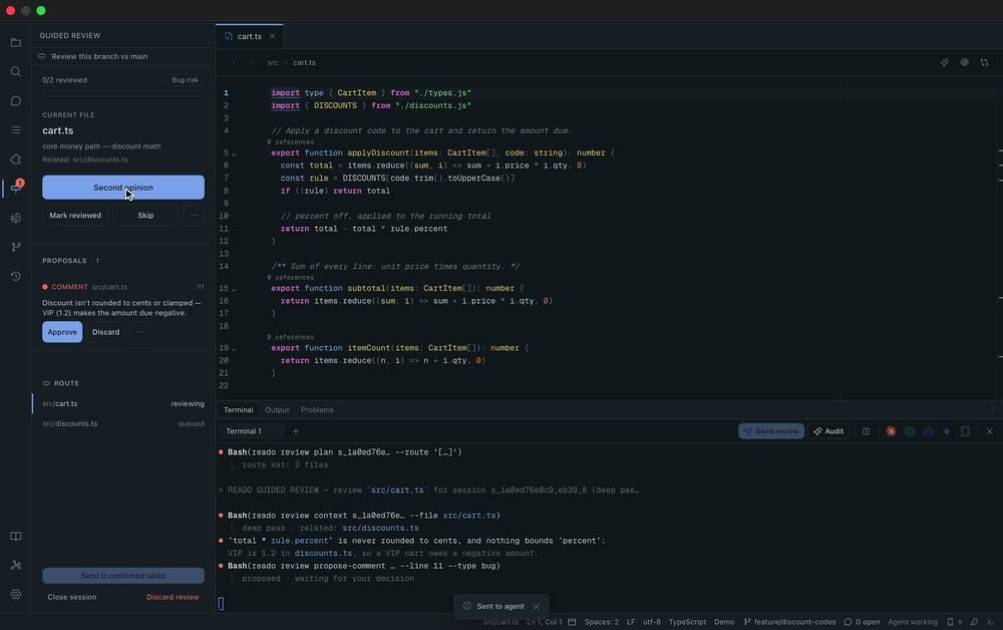Switch to the Problems panel tab
Viewport: 1003px width, 630px height.
(x=317, y=410)
